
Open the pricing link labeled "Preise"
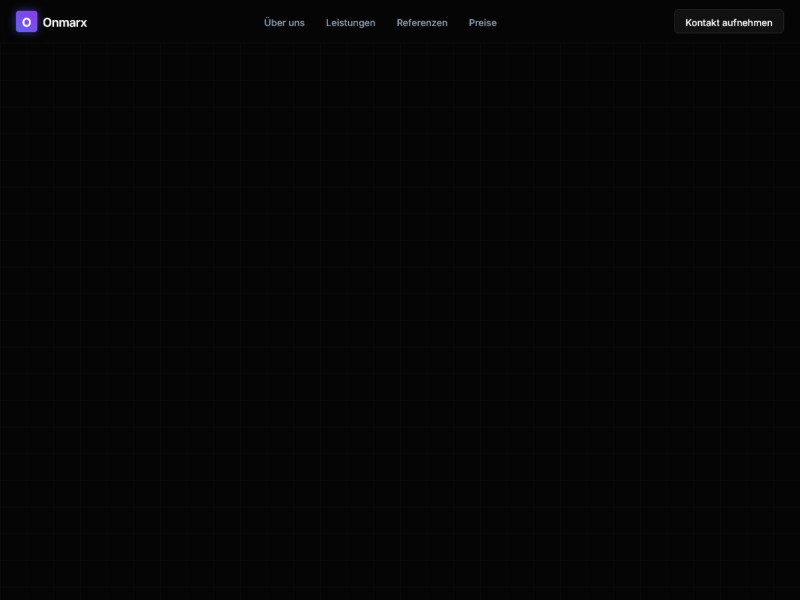point(482,22)
